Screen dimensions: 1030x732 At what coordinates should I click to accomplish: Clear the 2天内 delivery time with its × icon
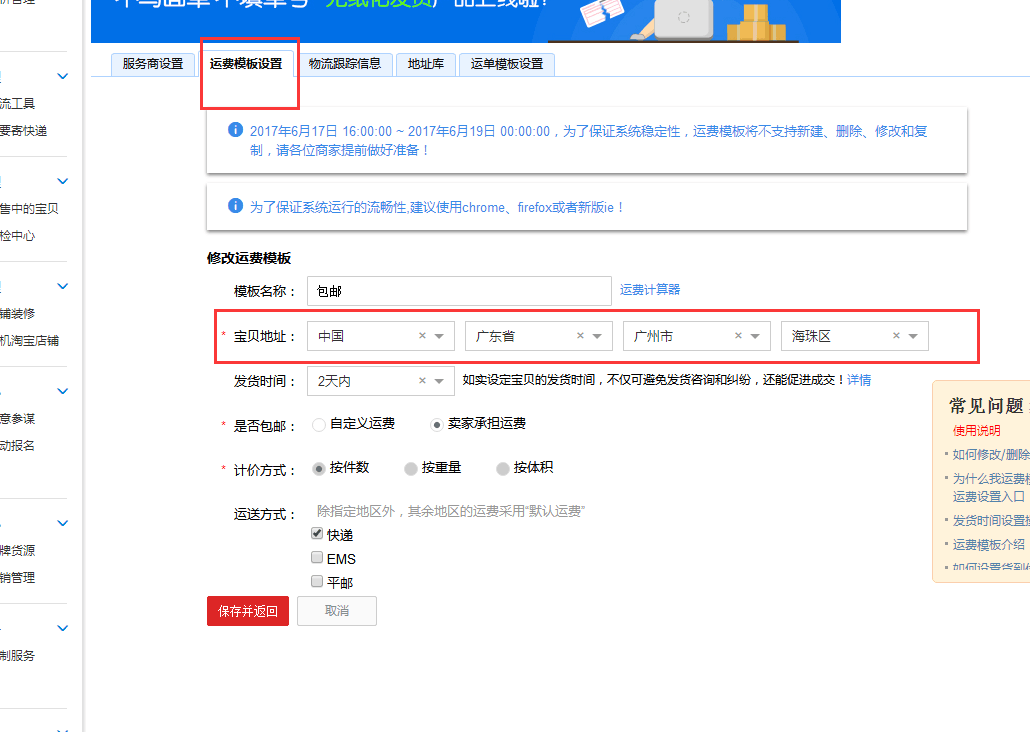coord(422,381)
